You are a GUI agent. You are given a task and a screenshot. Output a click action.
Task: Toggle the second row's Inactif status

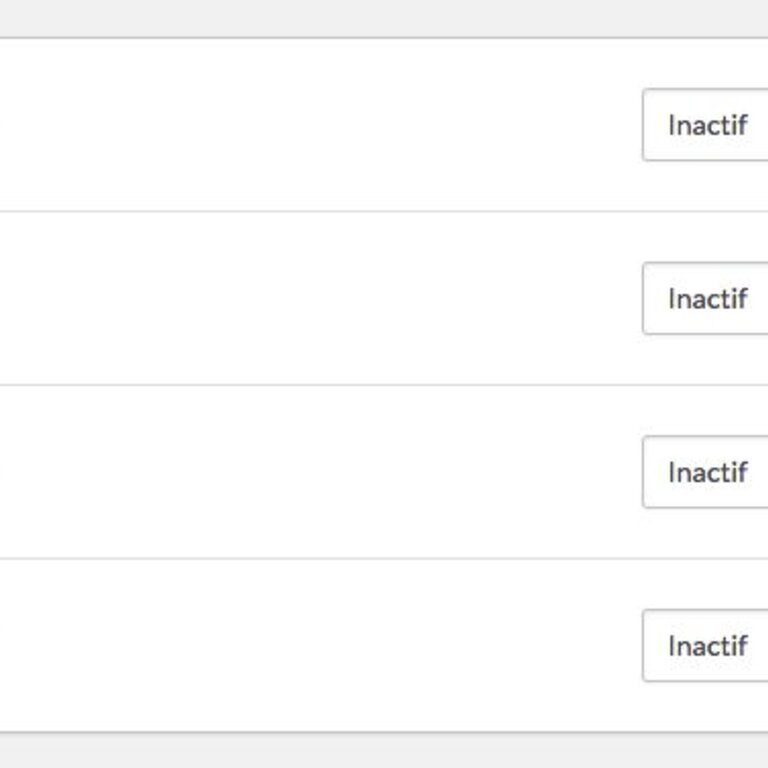pyautogui.click(x=706, y=298)
